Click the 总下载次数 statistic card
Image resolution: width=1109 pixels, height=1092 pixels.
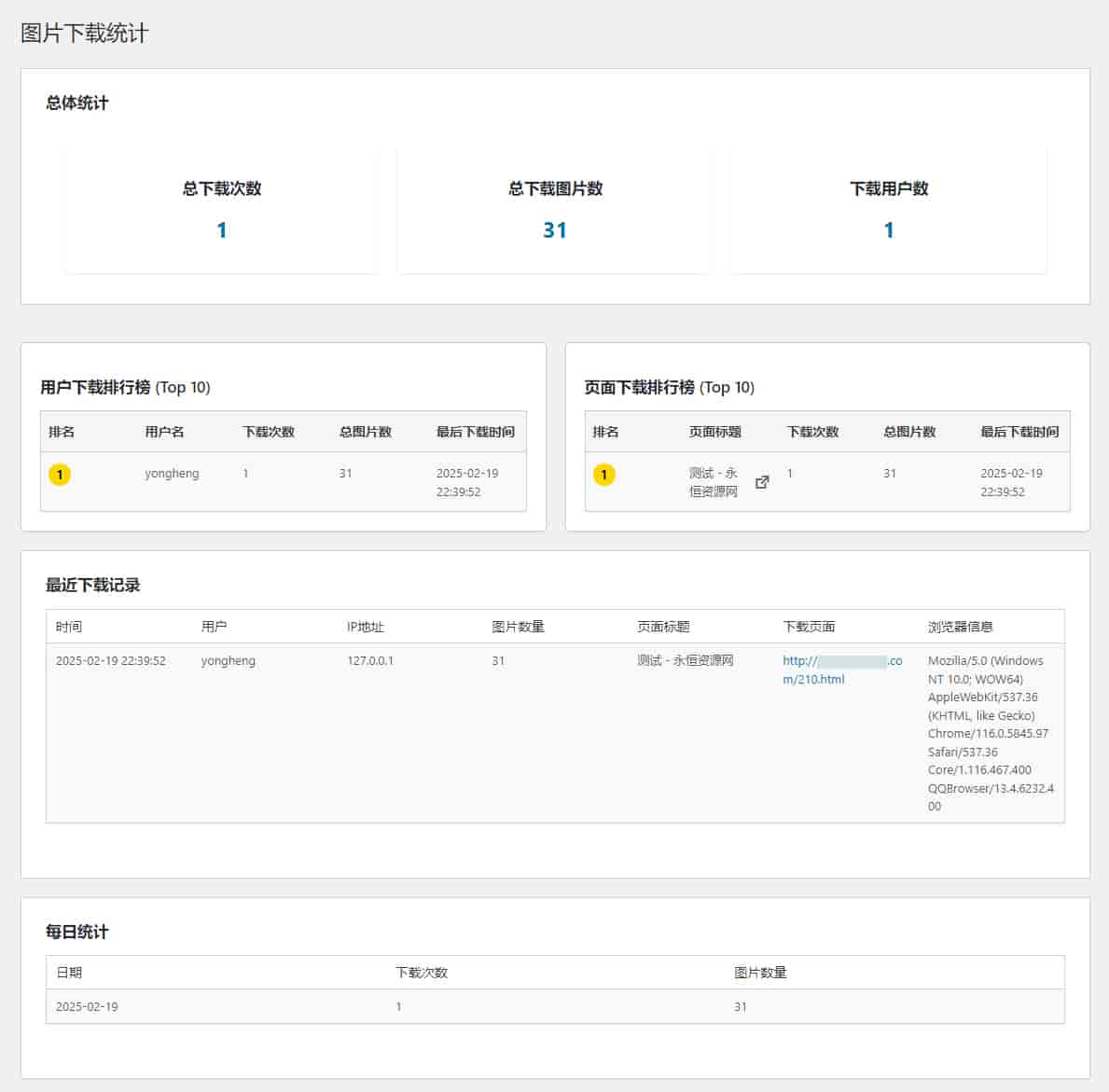pos(222,210)
